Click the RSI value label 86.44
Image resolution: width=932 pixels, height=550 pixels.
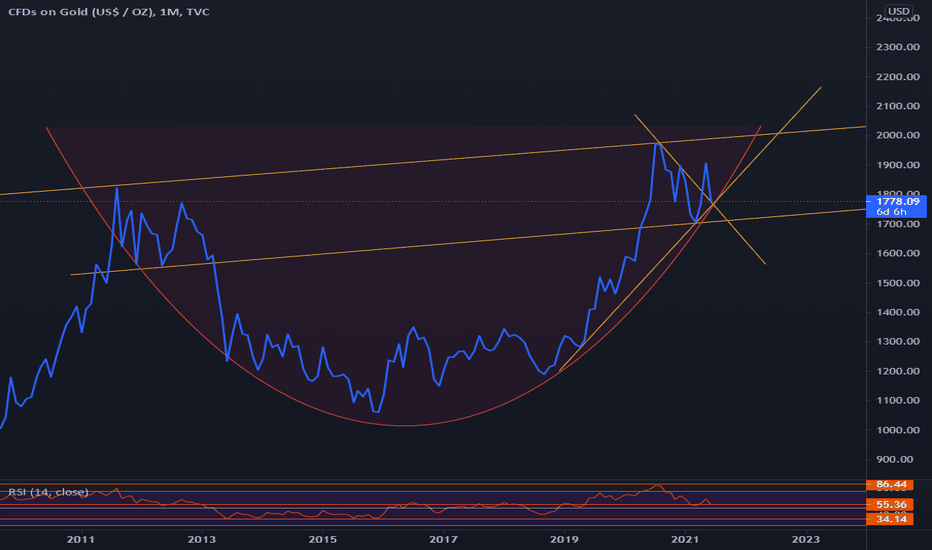(x=891, y=485)
